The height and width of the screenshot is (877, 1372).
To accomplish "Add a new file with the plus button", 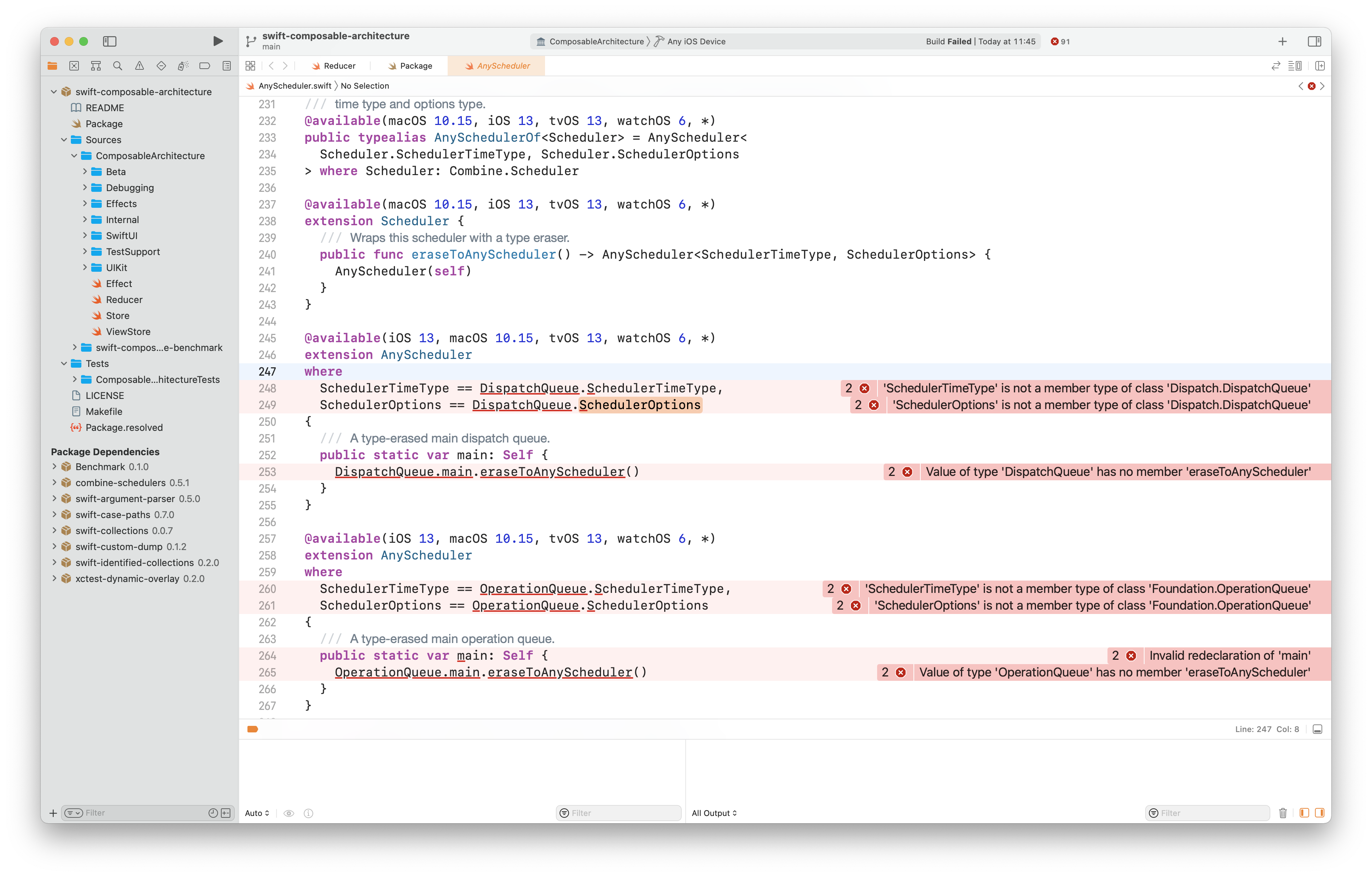I will (x=53, y=813).
